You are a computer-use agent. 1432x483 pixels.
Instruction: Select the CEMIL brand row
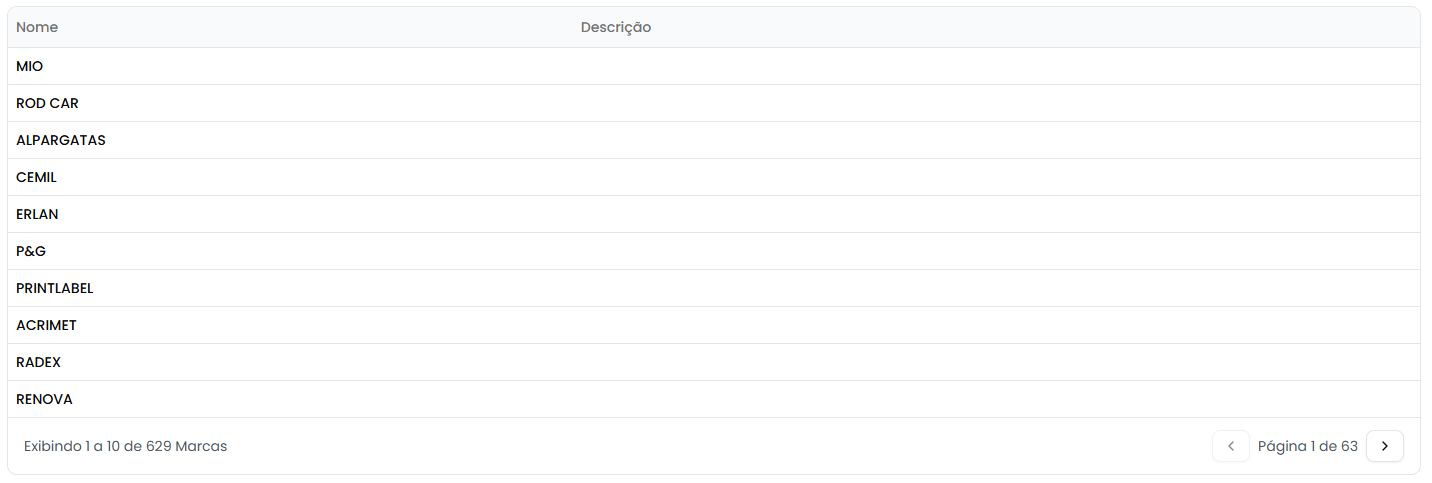tap(37, 177)
